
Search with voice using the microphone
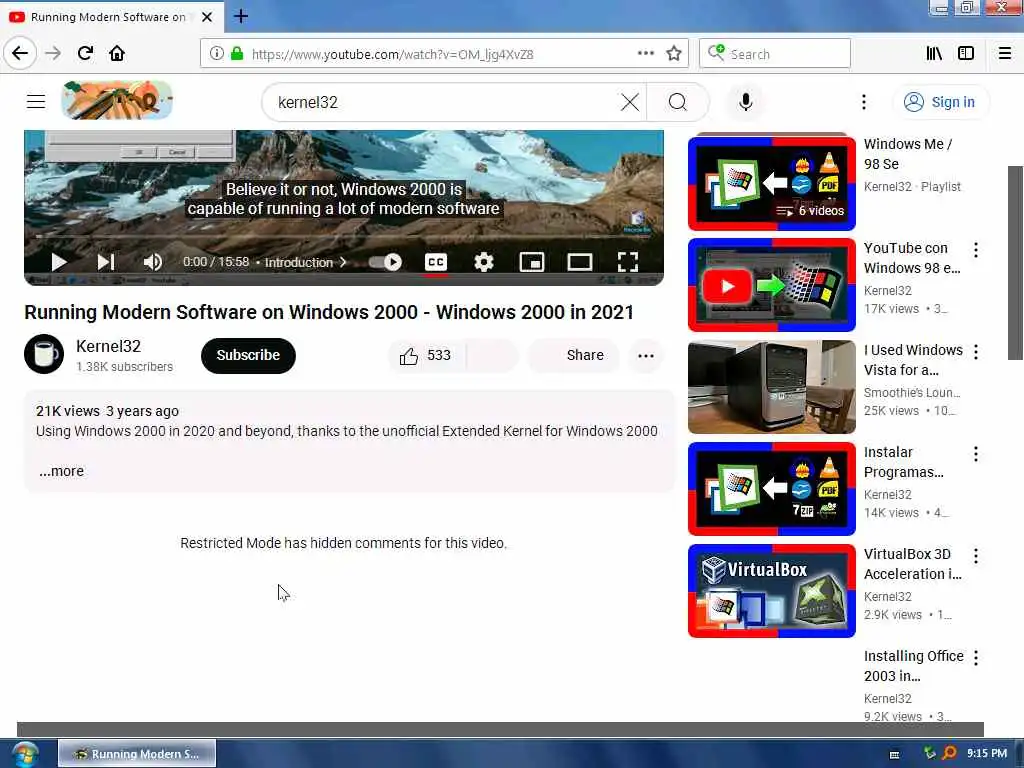746,102
